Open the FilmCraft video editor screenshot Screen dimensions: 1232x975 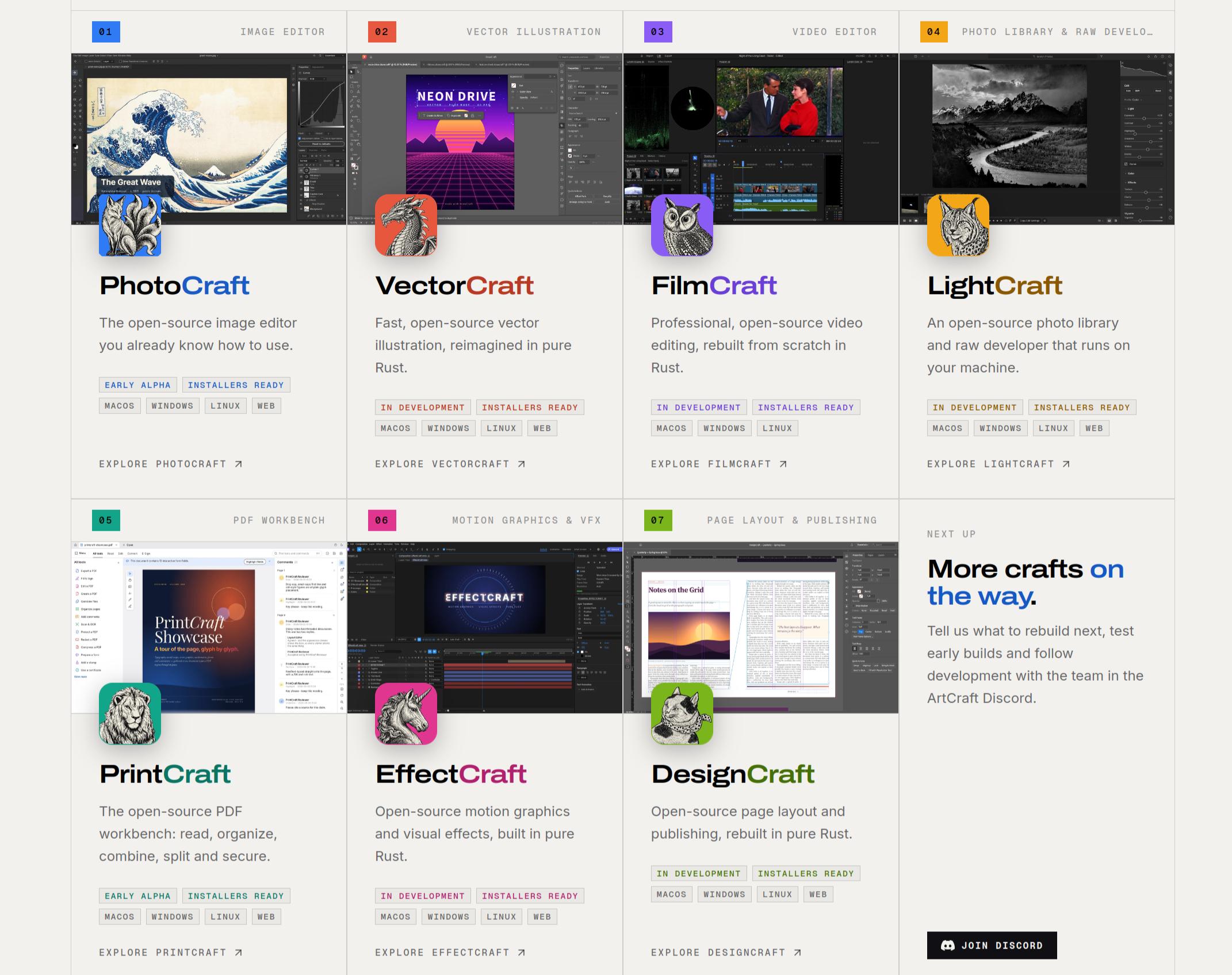(761, 139)
